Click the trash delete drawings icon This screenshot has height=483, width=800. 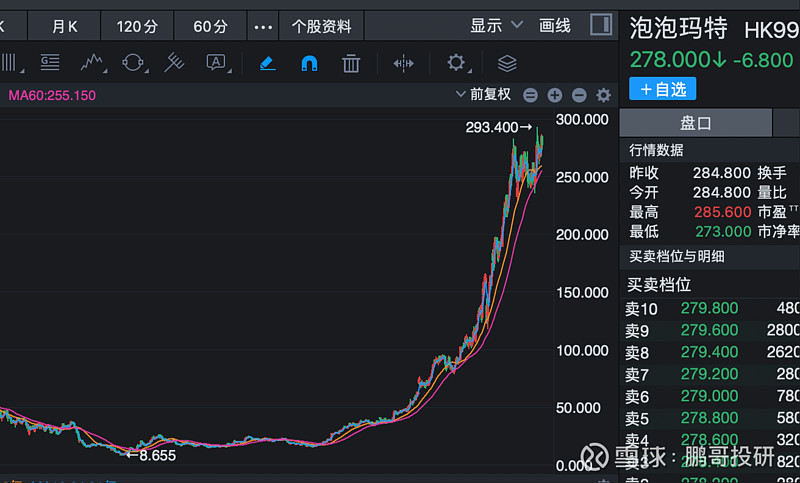click(x=351, y=63)
